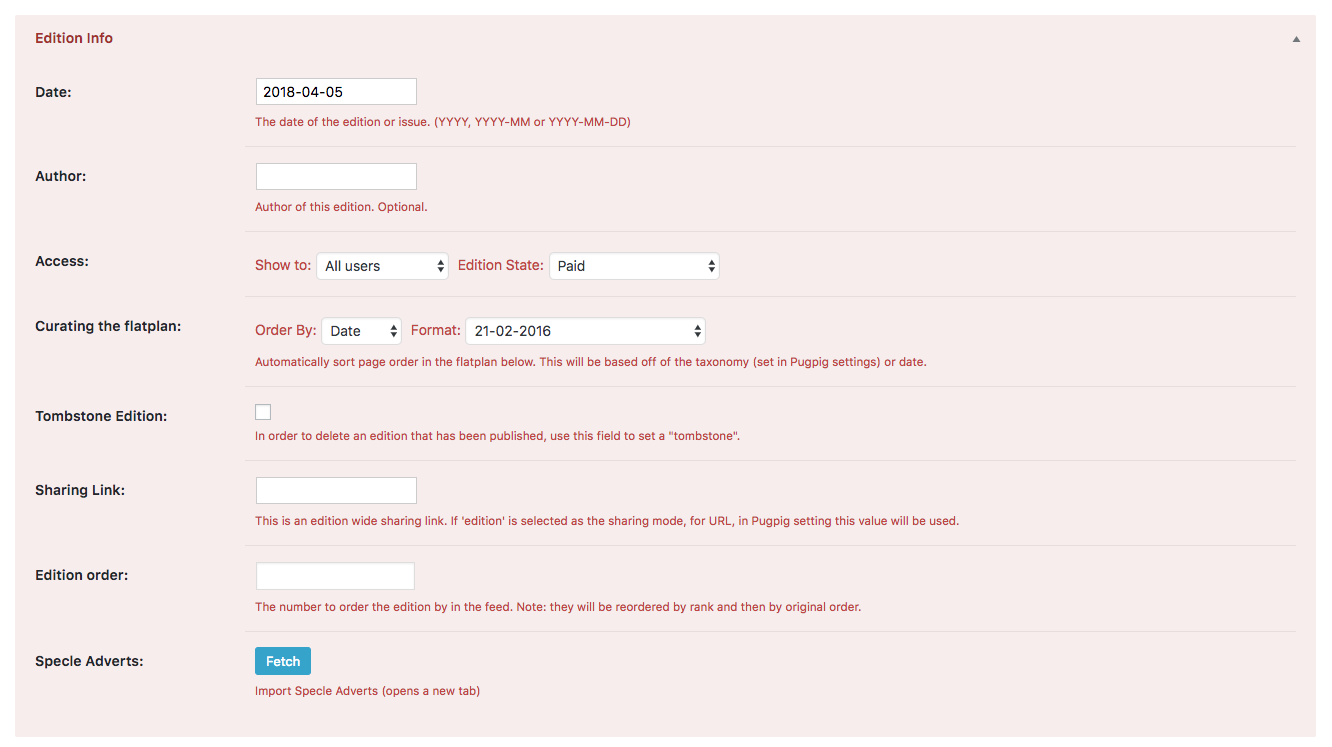
Task: Click the Curating the flatplan: label
Action: click(x=108, y=326)
